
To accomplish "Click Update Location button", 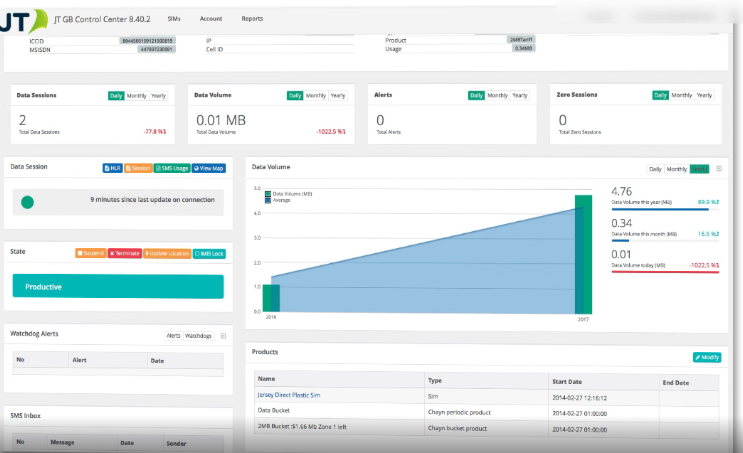I will point(167,254).
